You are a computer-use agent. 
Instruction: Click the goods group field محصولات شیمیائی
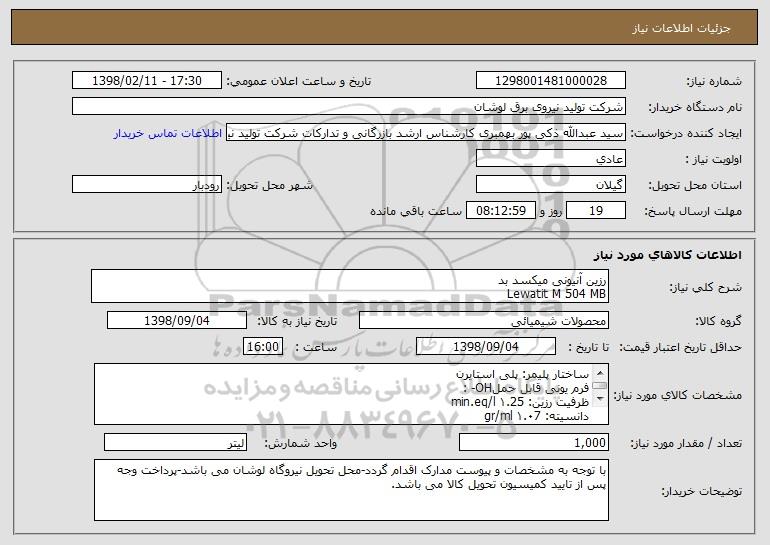point(484,321)
